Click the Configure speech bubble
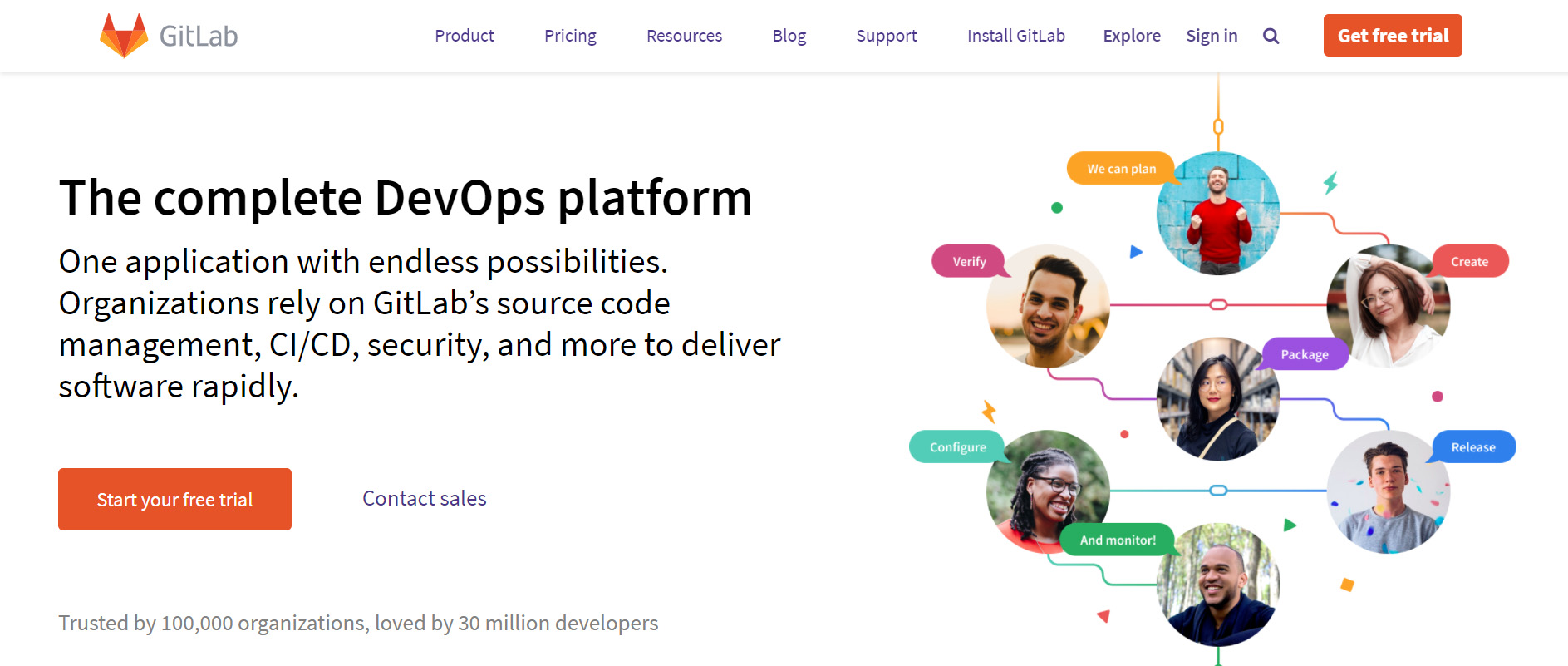The width and height of the screenshot is (1568, 666). pos(957,446)
